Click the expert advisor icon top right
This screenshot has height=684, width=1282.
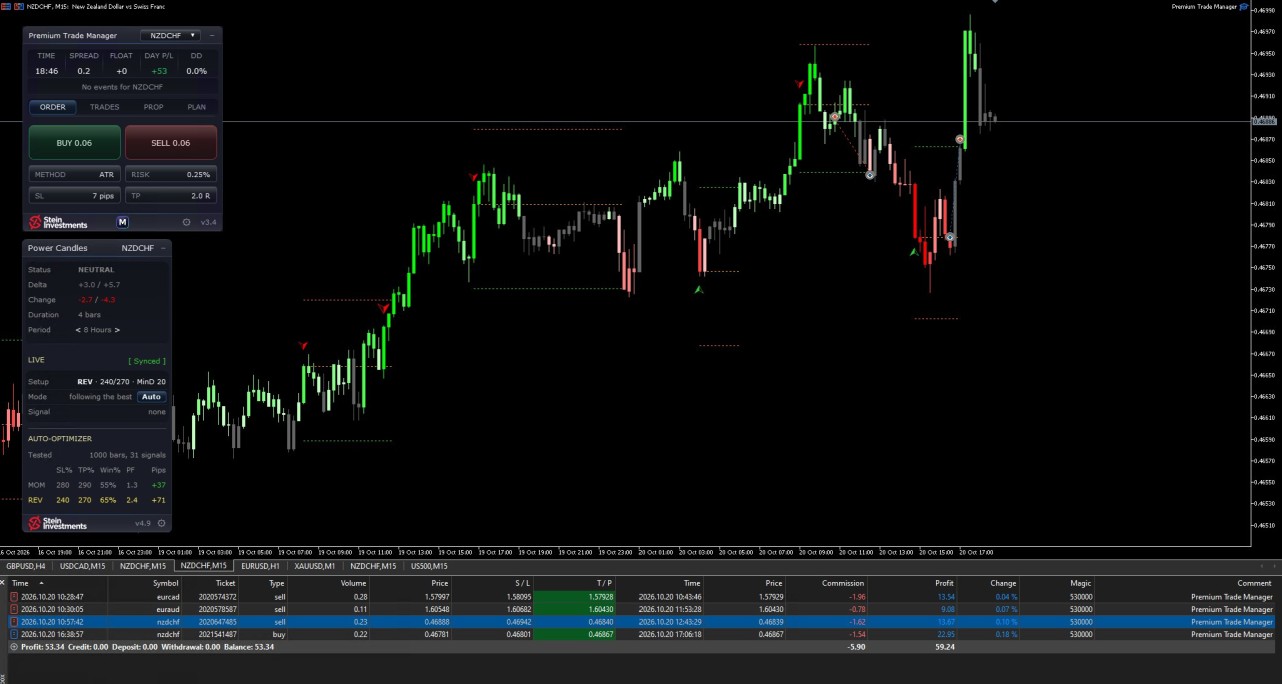point(1244,7)
